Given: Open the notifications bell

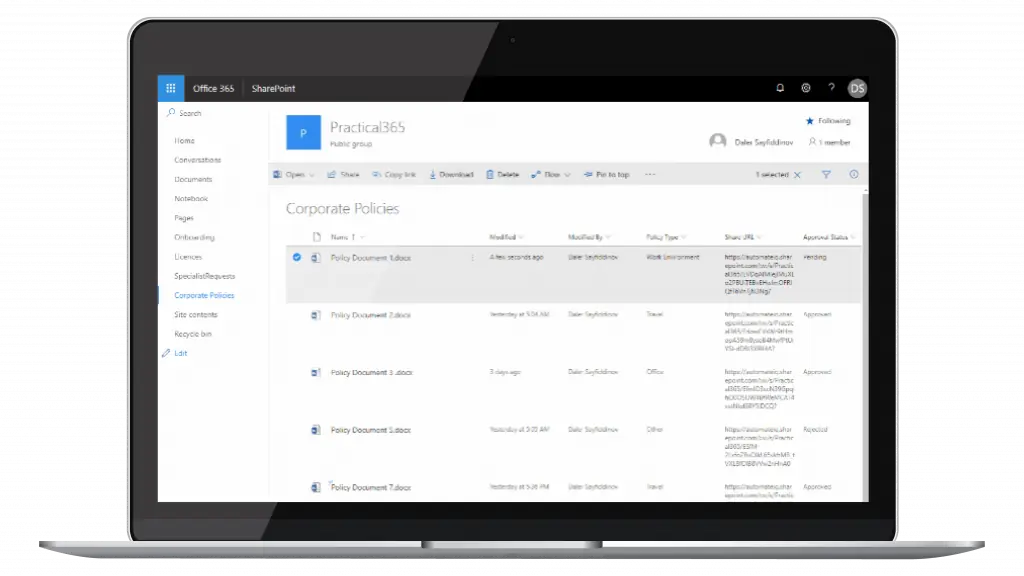Looking at the screenshot, I should pos(780,88).
